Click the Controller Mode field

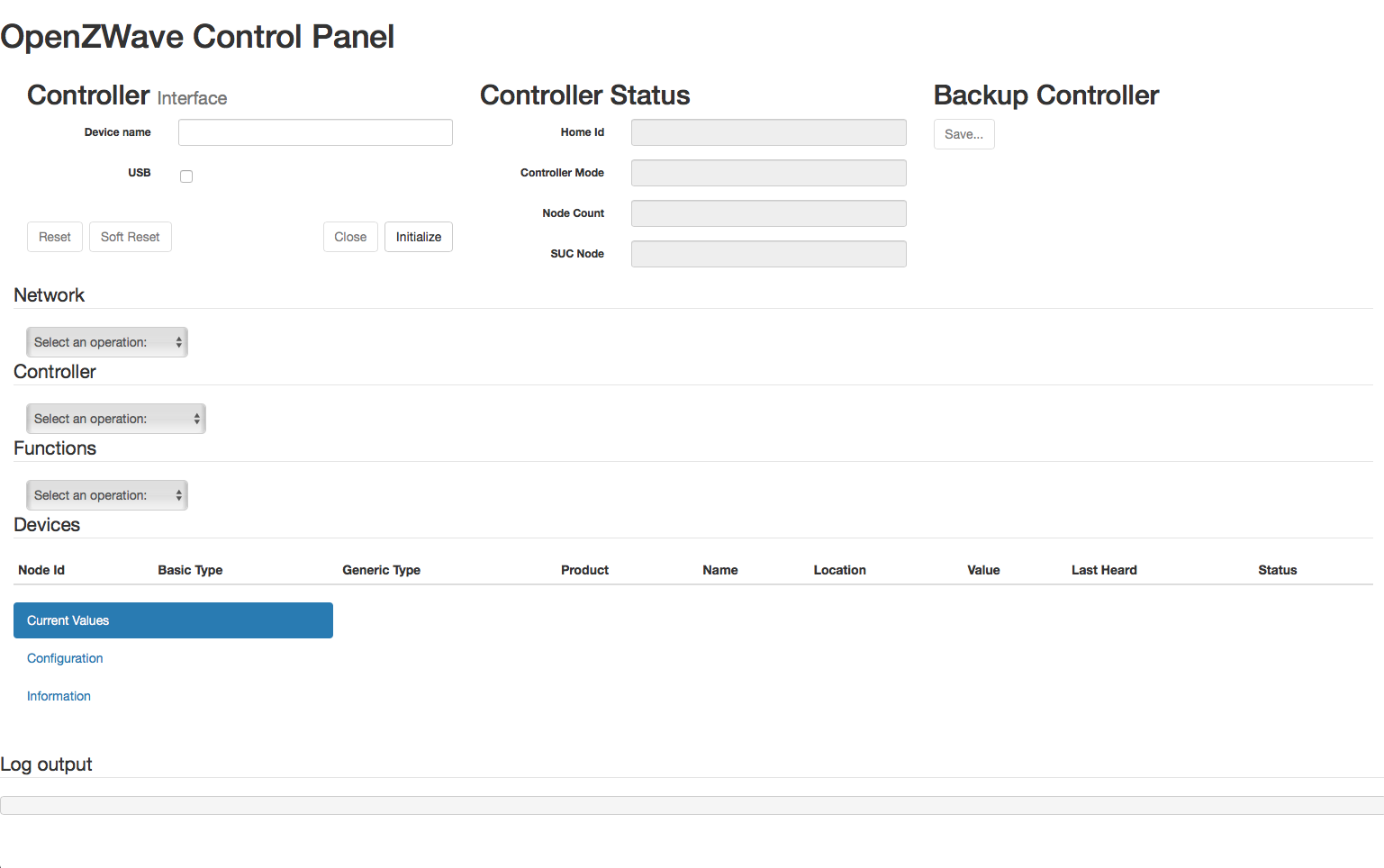pos(769,173)
